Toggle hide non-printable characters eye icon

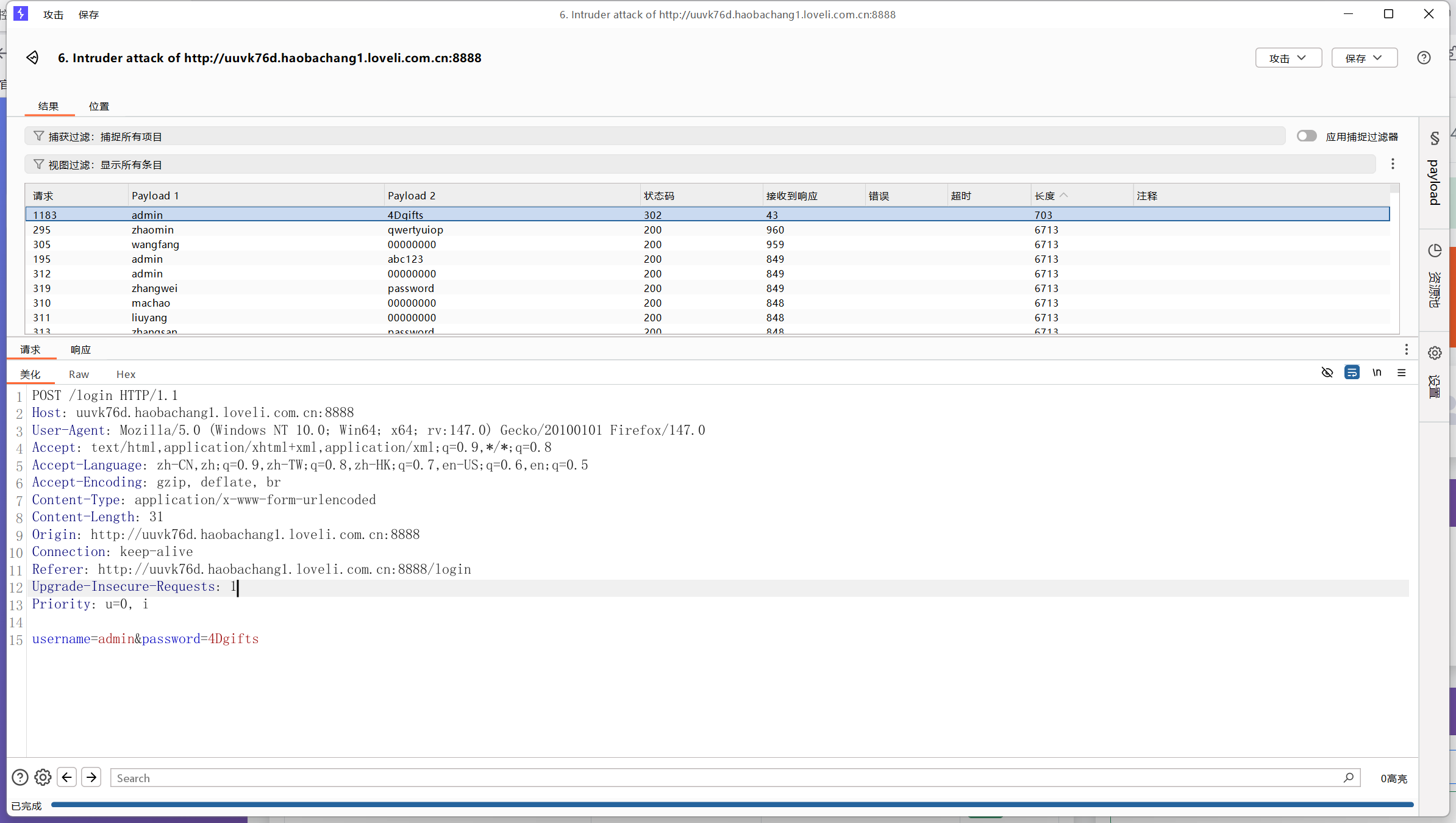pos(1327,372)
